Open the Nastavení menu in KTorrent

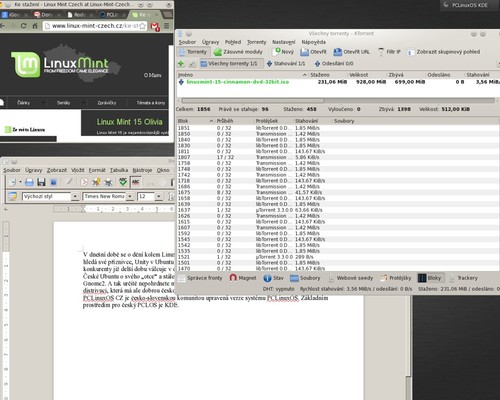[x=284, y=42]
